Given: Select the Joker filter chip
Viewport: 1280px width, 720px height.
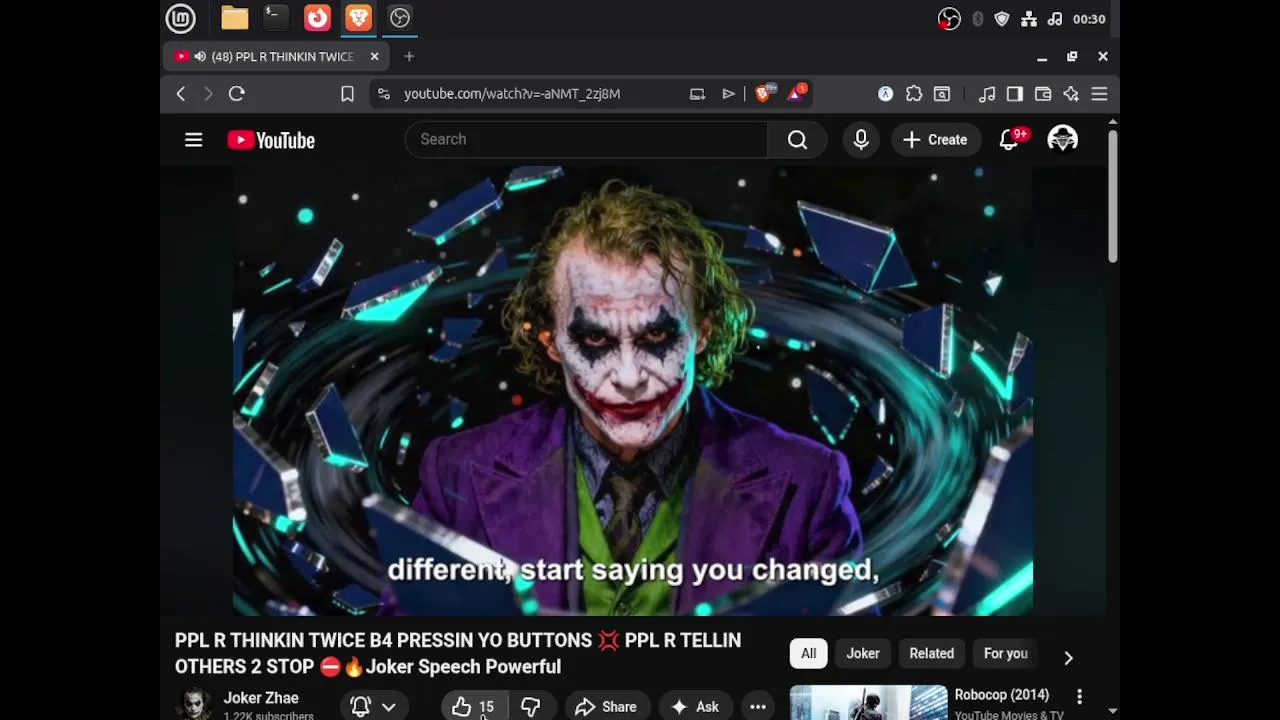Looking at the screenshot, I should pyautogui.click(x=863, y=654).
